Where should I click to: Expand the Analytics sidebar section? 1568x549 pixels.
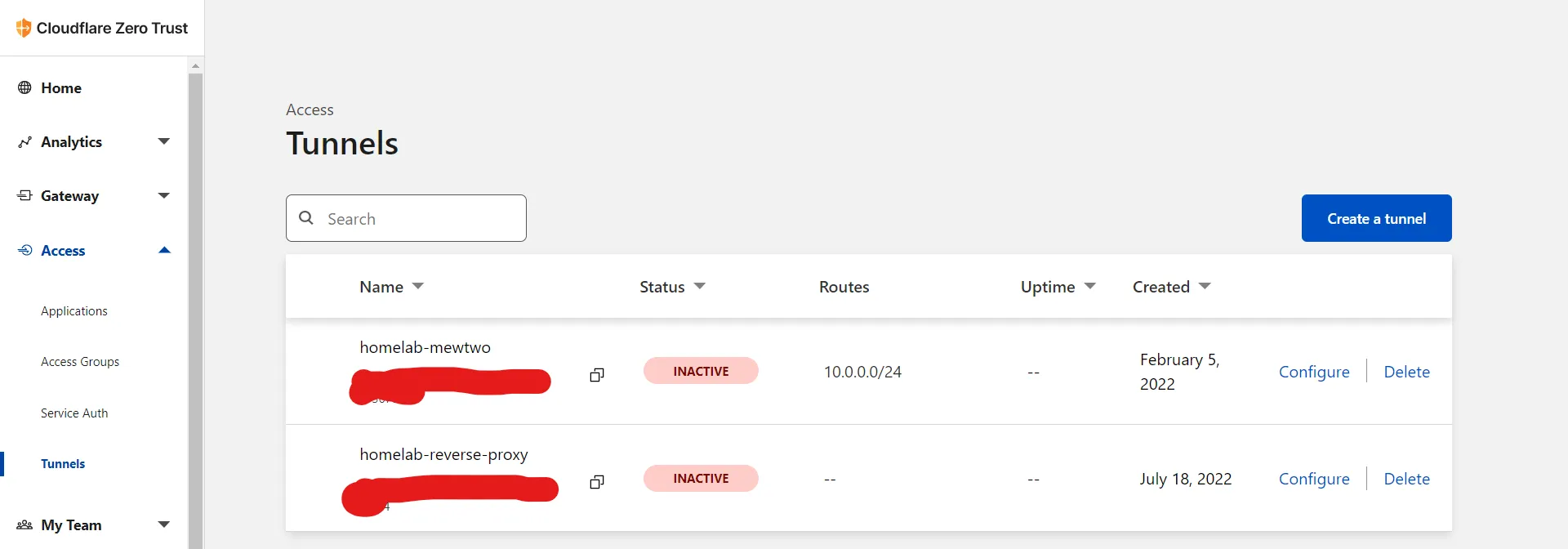tap(164, 141)
